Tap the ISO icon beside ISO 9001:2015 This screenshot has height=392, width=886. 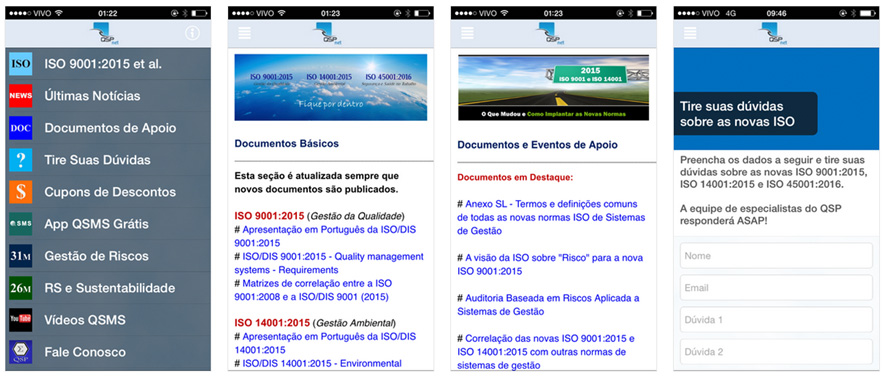21,64
